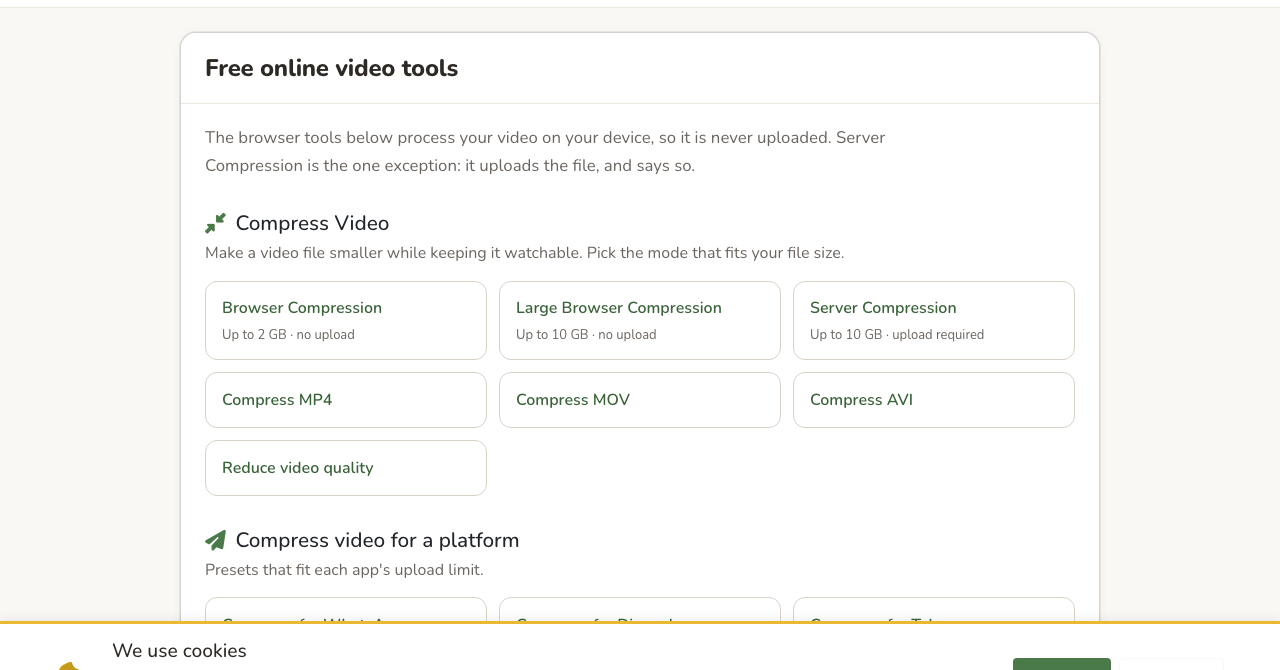The image size is (1280, 670).
Task: Click the "Presets that fit each app's upload limit." text
Action: [x=344, y=570]
